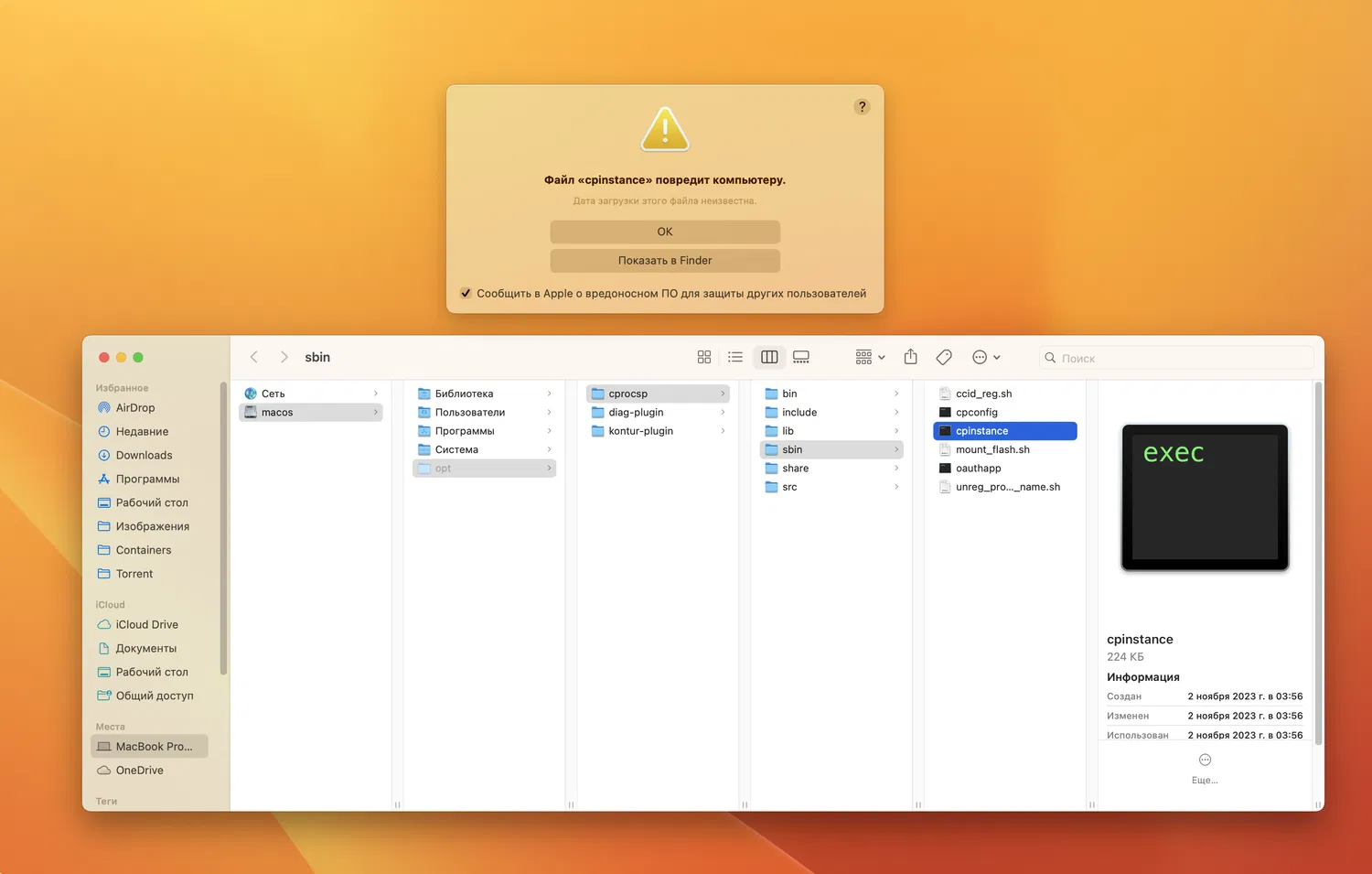Select the cpinstance executable file
The width and height of the screenshot is (1372, 874).
coord(1005,431)
